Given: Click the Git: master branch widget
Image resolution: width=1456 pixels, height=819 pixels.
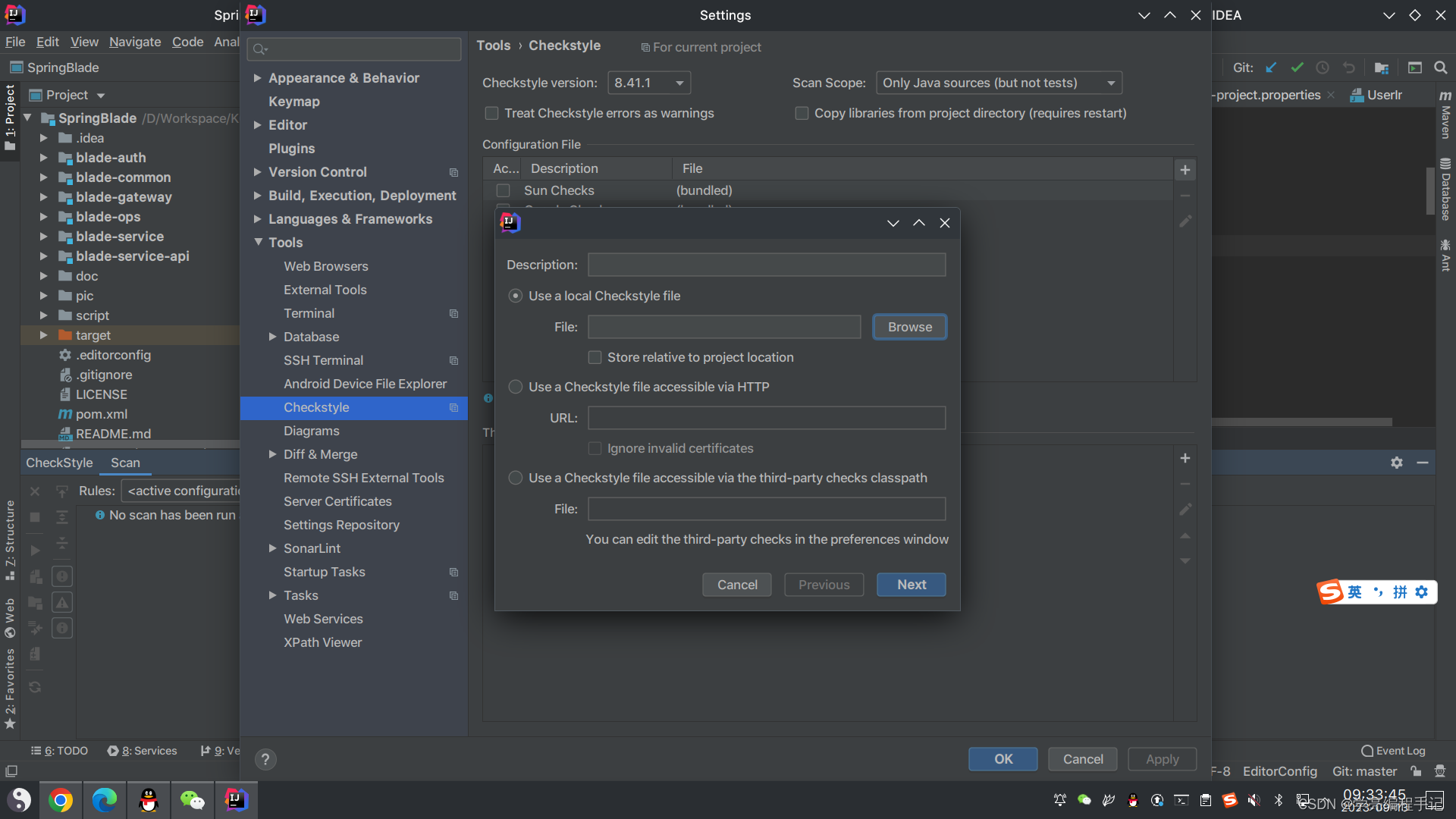Looking at the screenshot, I should coord(1364,771).
